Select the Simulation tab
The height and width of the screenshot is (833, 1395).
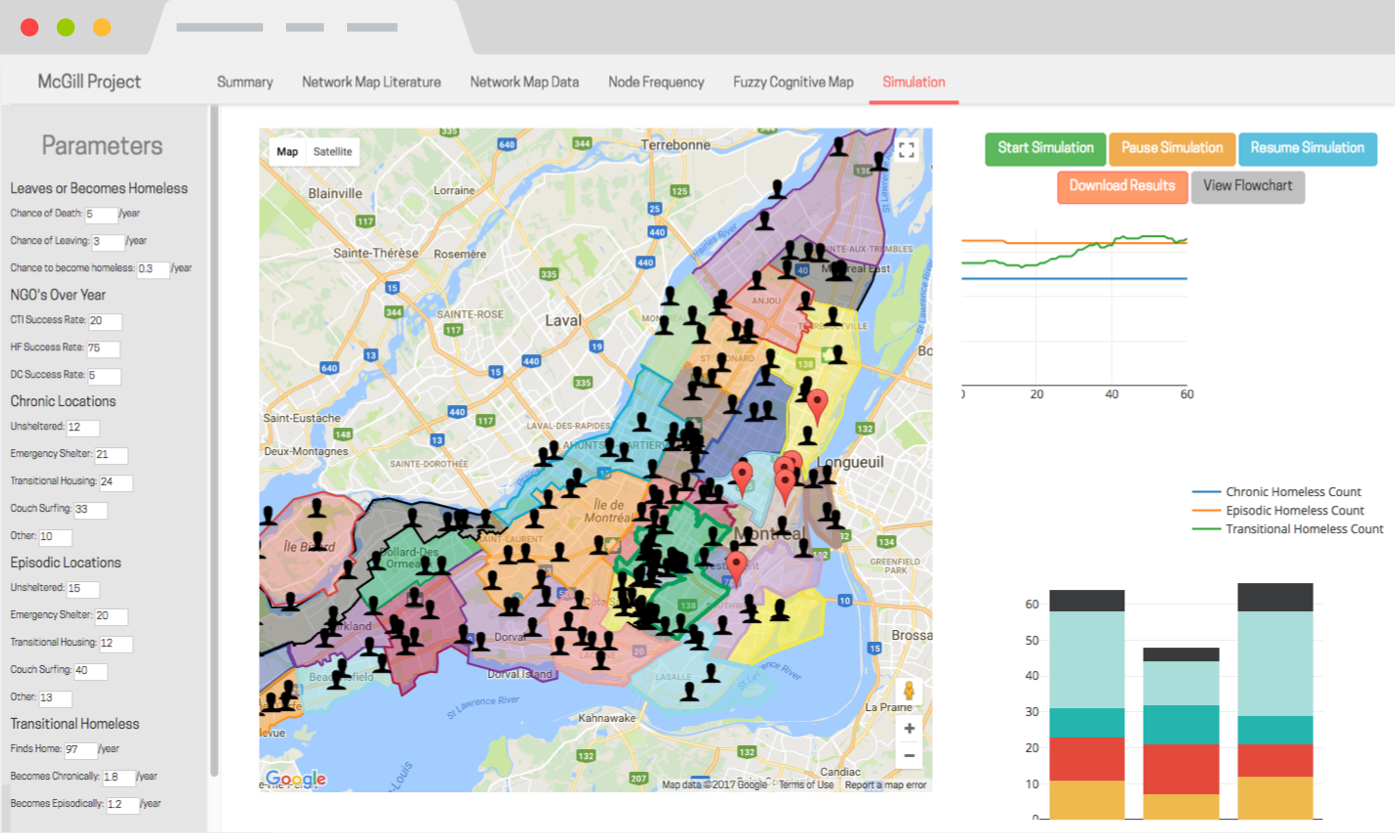point(914,82)
